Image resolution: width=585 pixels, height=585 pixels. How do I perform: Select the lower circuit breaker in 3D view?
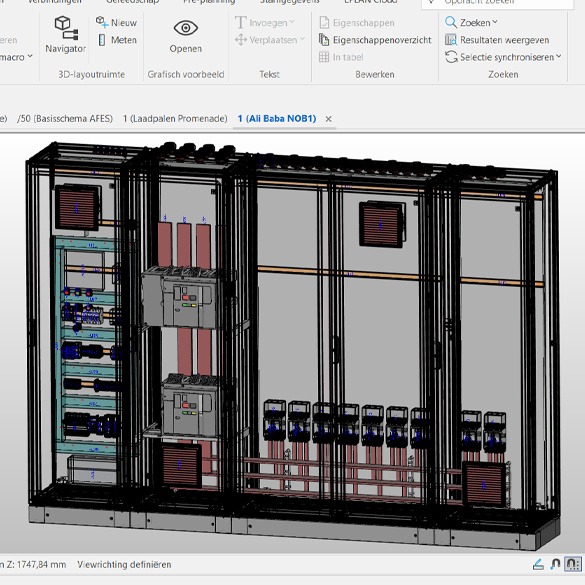coord(190,406)
